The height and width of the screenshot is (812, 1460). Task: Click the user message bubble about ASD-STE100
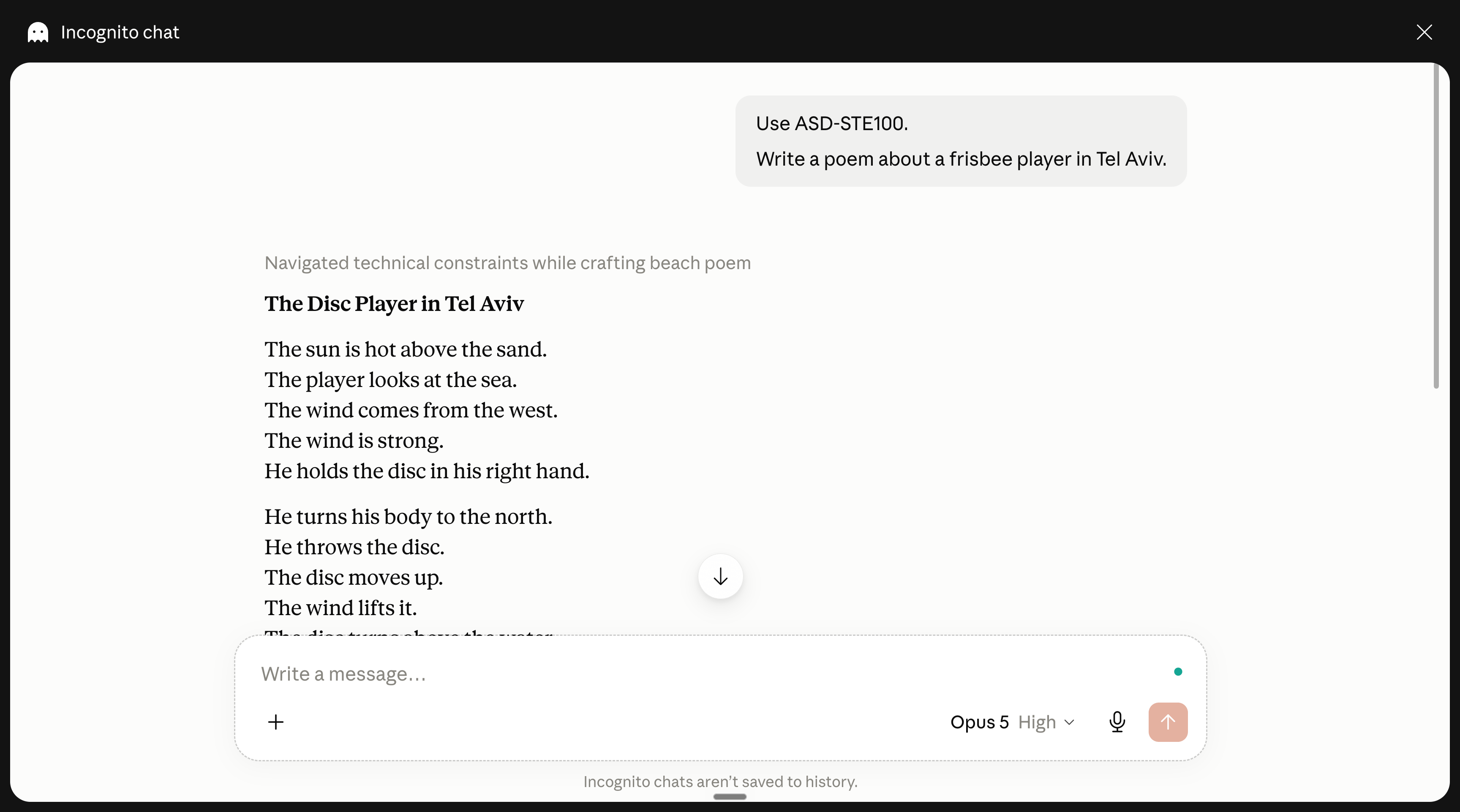point(961,141)
